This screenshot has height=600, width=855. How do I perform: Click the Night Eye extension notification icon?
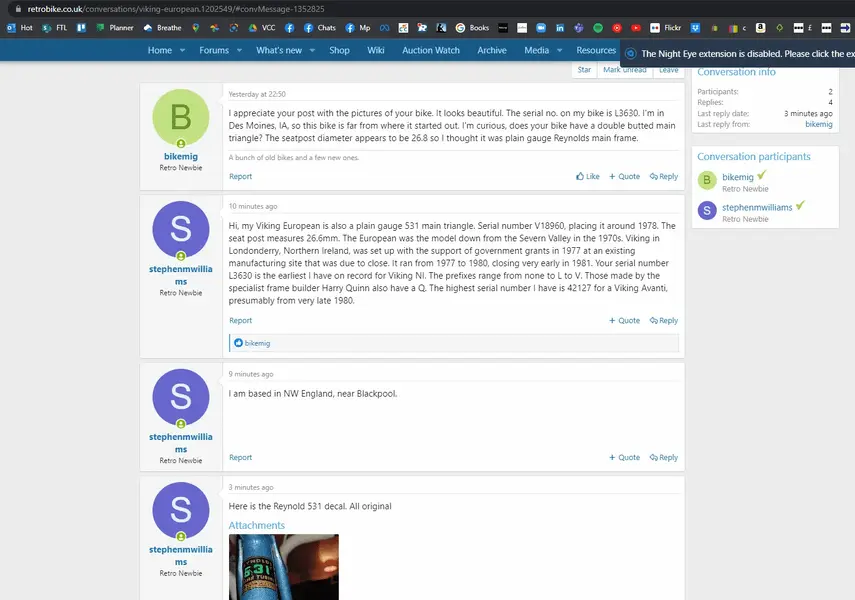tap(630, 53)
